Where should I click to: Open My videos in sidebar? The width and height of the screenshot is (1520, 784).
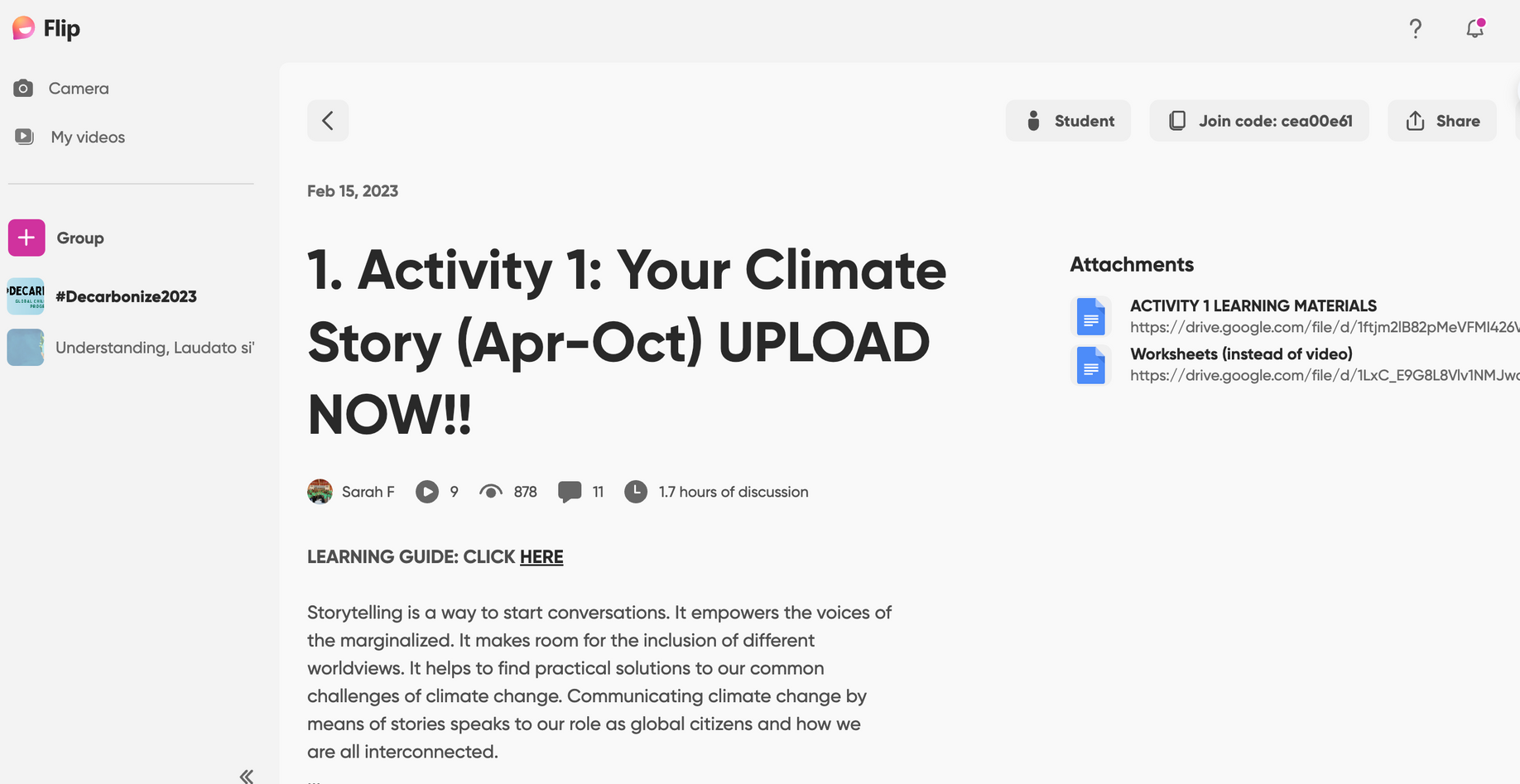click(x=70, y=137)
